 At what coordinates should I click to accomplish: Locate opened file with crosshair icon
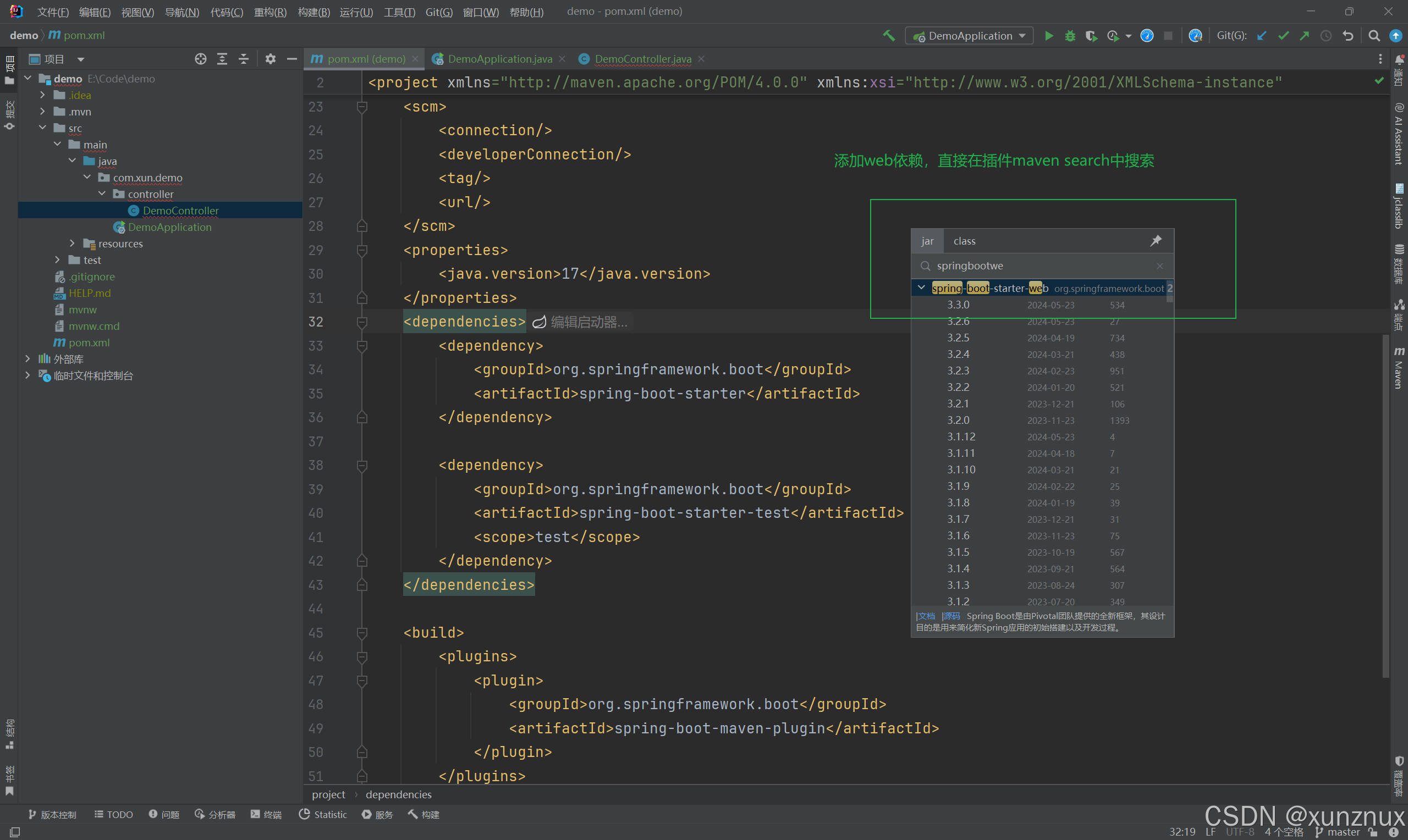point(200,59)
